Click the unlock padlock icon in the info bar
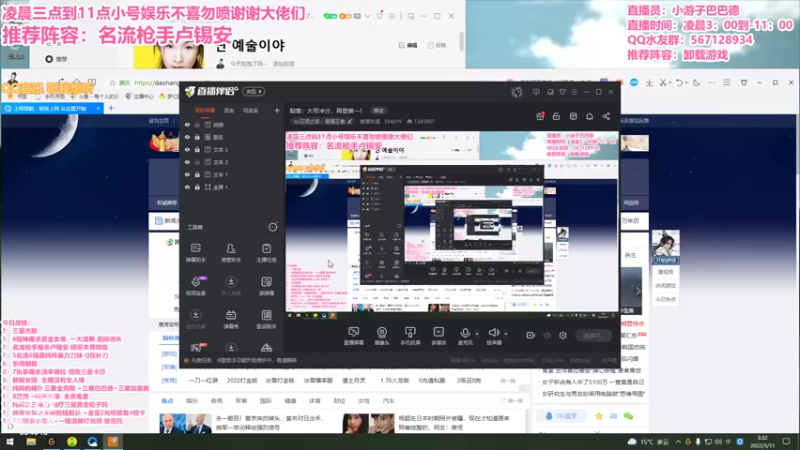 point(556,116)
